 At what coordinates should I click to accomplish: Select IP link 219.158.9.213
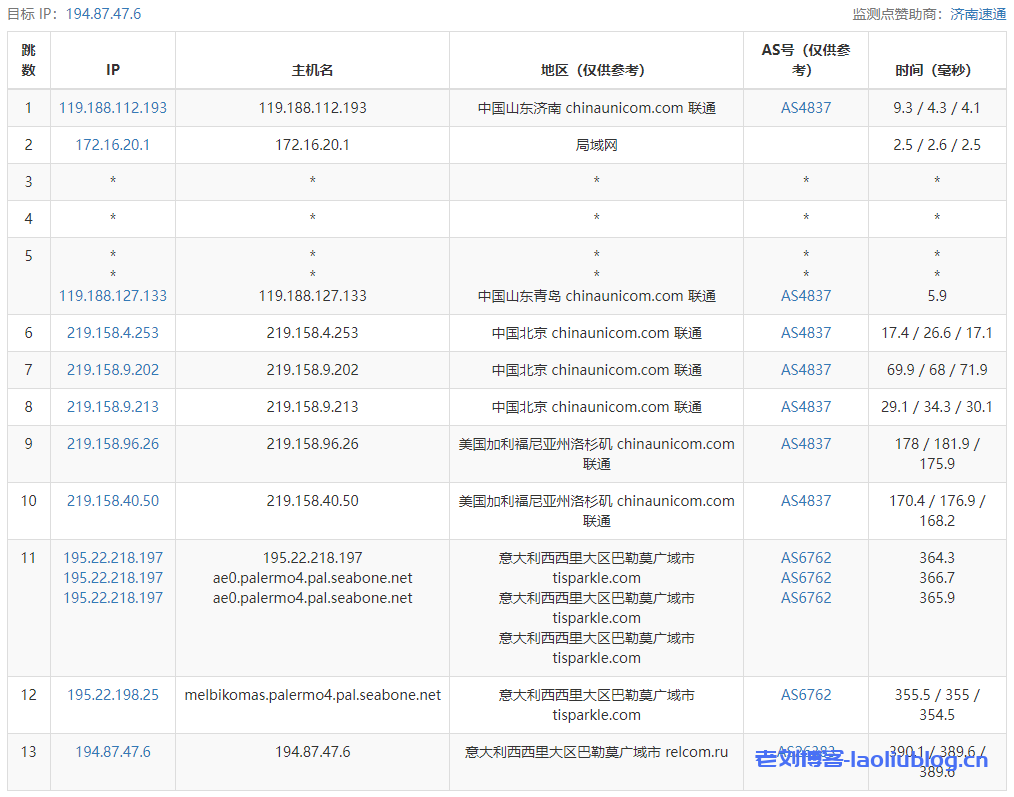pyautogui.click(x=113, y=407)
